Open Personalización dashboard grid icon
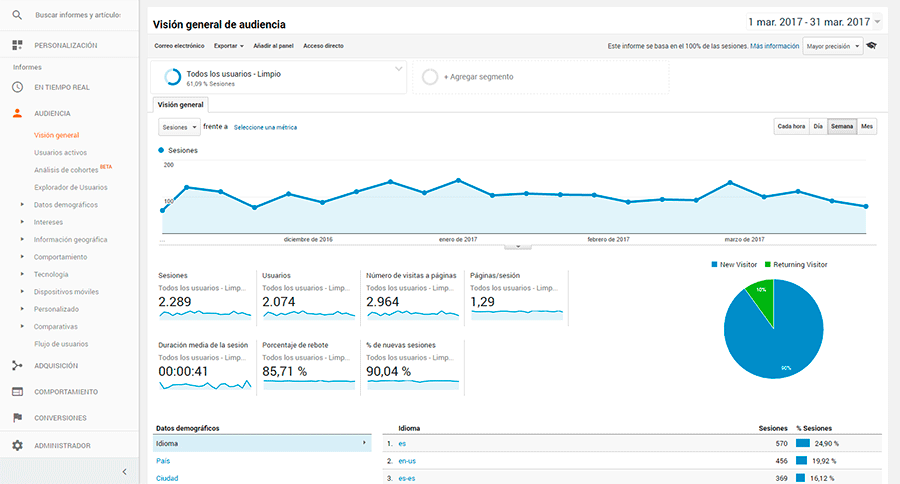This screenshot has width=900, height=484. pyautogui.click(x=17, y=45)
